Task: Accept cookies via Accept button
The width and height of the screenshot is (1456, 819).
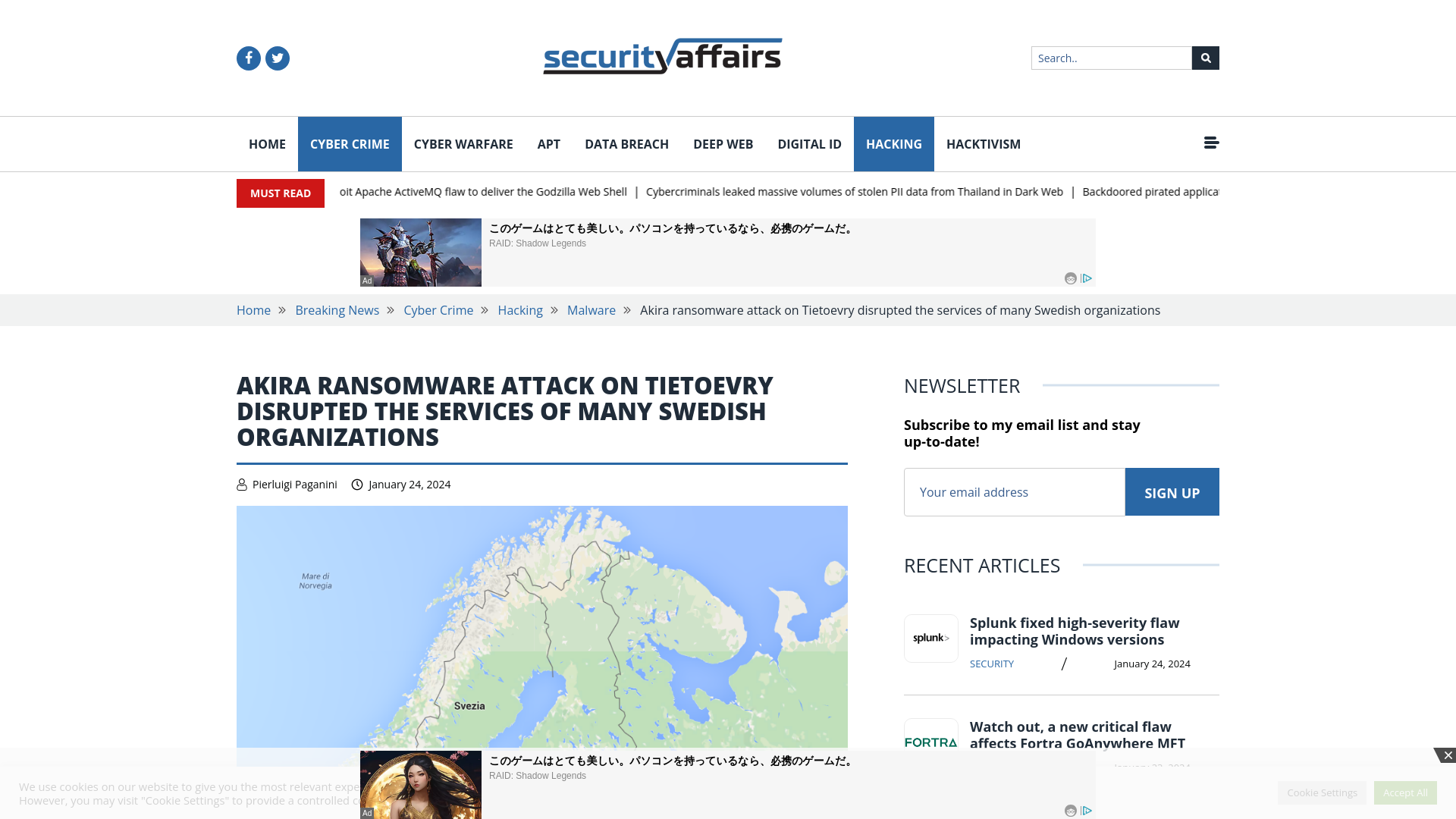Action: [x=1405, y=792]
